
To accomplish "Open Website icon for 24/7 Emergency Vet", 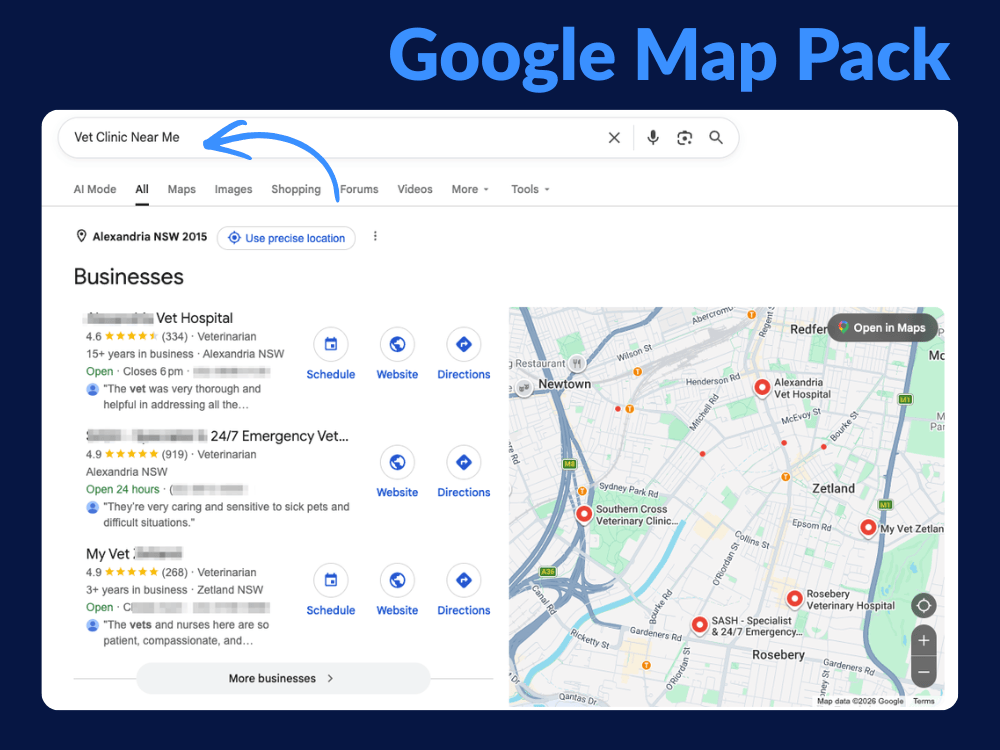I will coord(397,462).
